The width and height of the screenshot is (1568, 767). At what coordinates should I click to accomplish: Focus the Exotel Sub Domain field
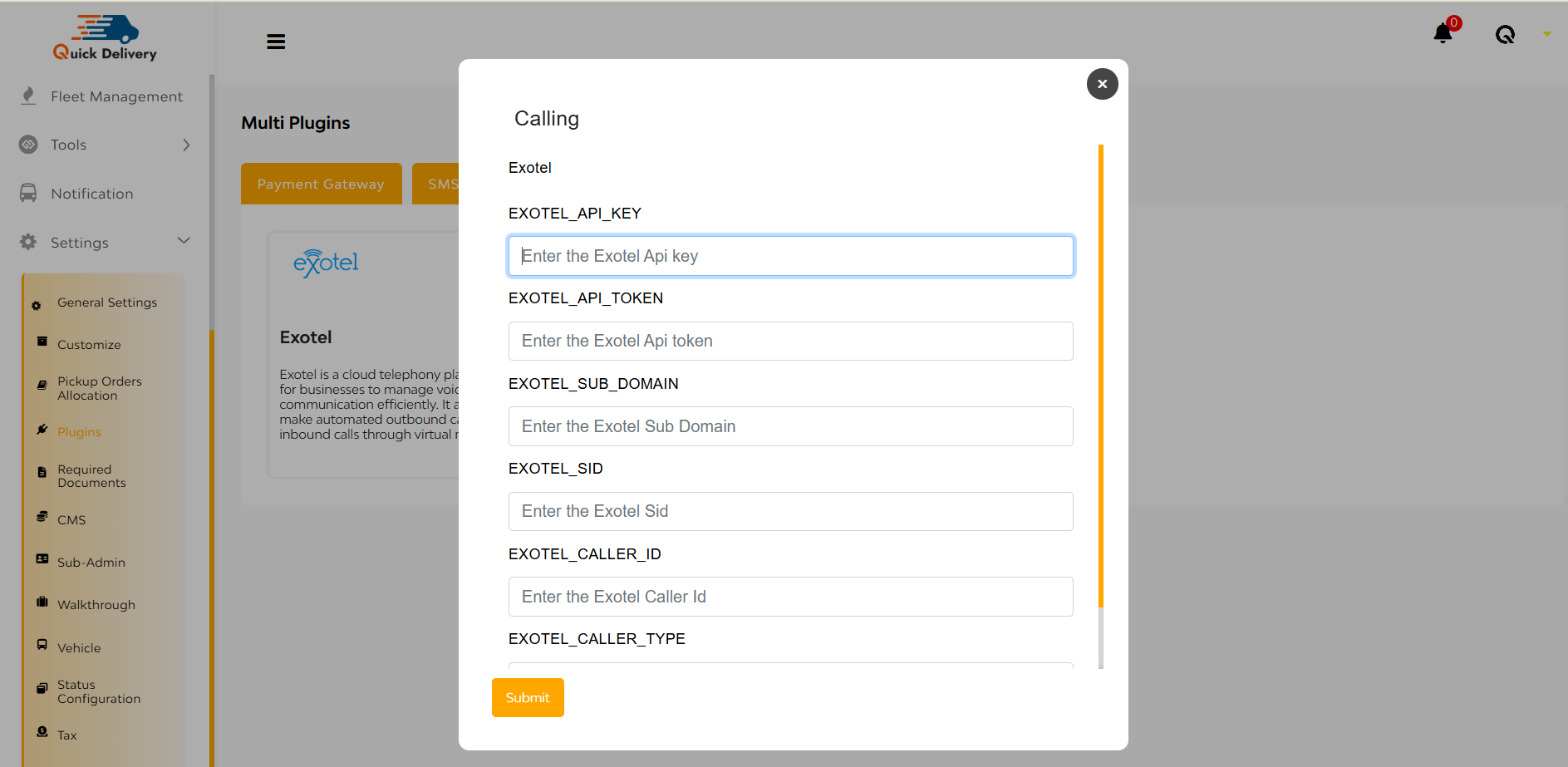tap(790, 426)
